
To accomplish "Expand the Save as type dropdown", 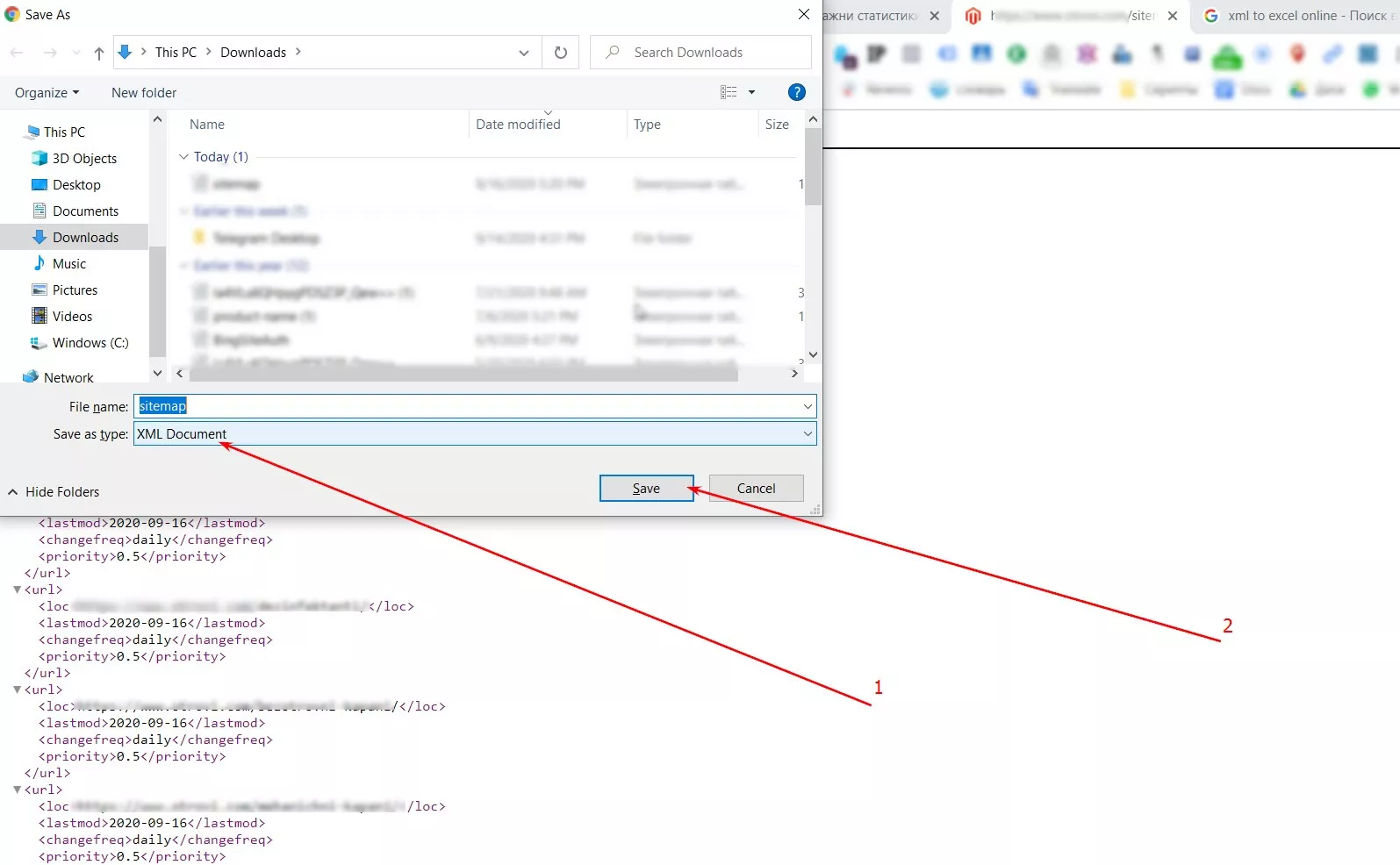I will [475, 433].
